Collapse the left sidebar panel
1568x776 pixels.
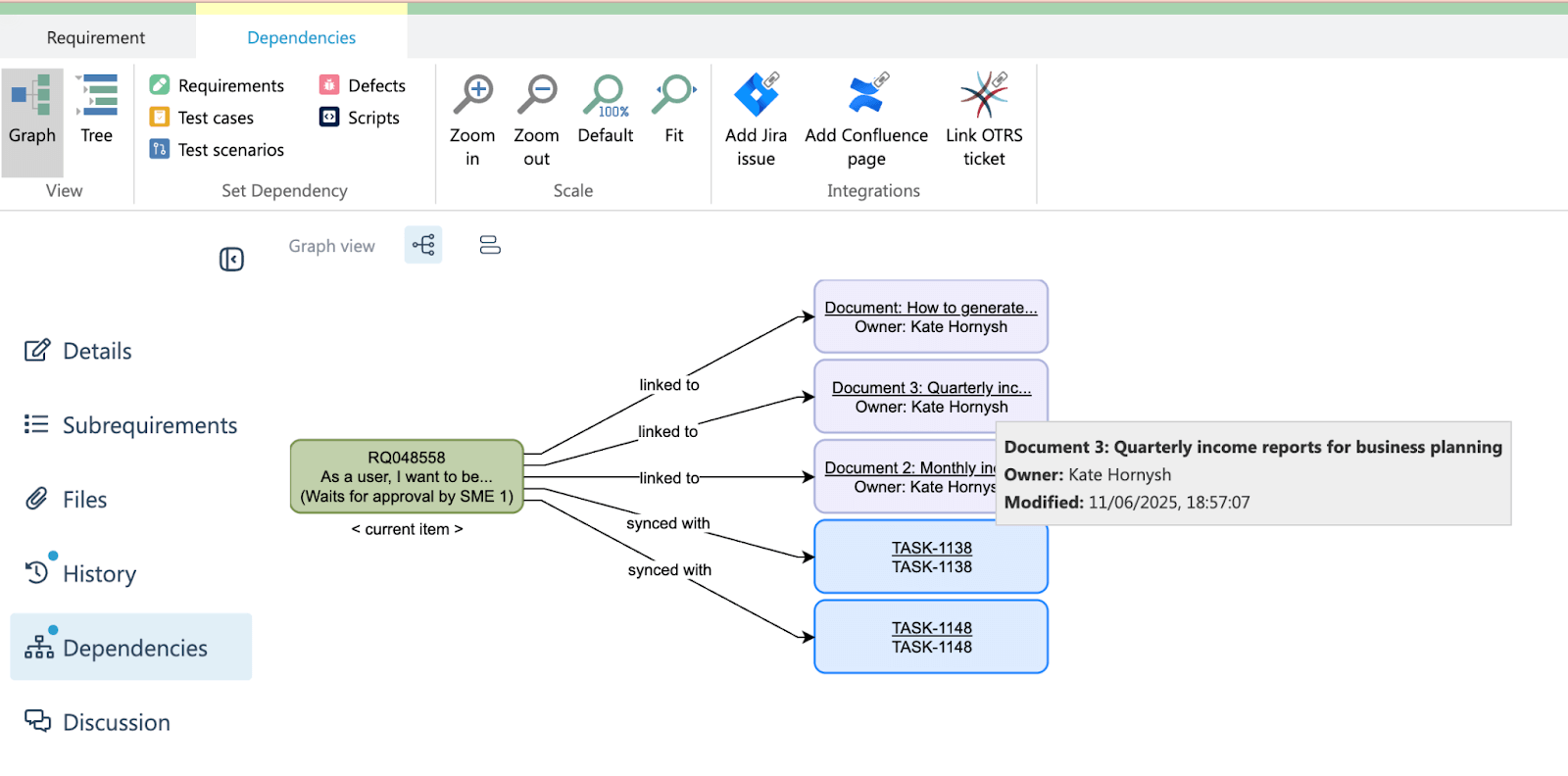[x=231, y=259]
